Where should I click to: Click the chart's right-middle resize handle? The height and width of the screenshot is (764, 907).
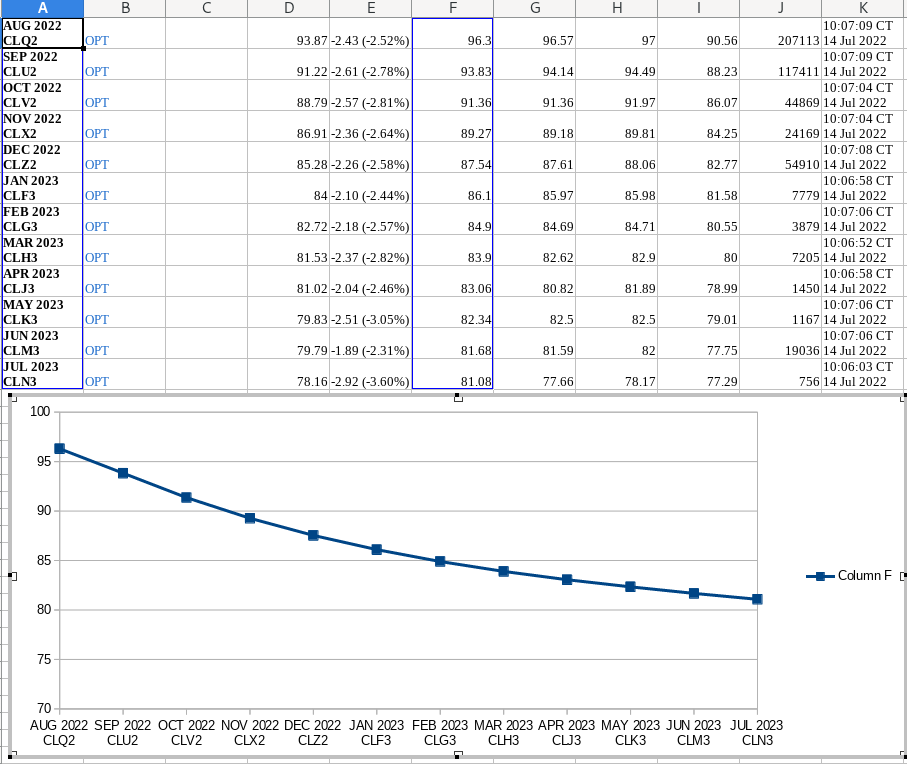pyautogui.click(x=903, y=576)
